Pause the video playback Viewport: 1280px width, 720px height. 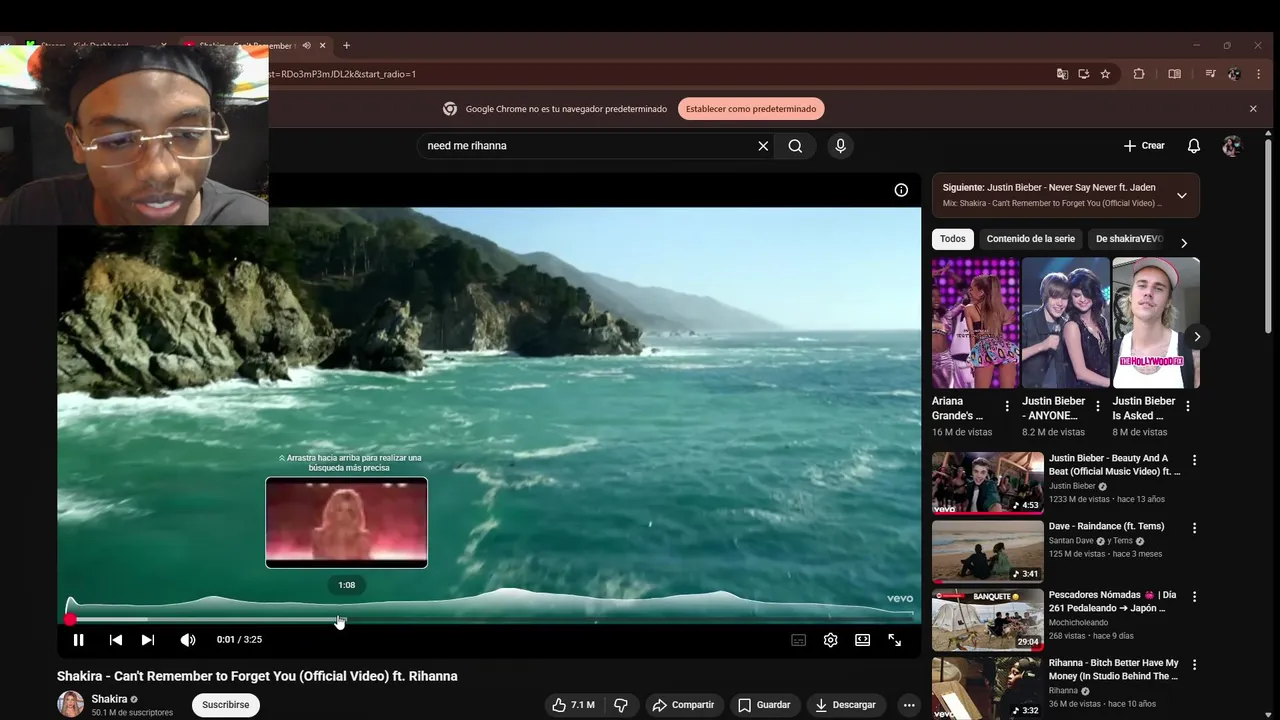tap(78, 640)
